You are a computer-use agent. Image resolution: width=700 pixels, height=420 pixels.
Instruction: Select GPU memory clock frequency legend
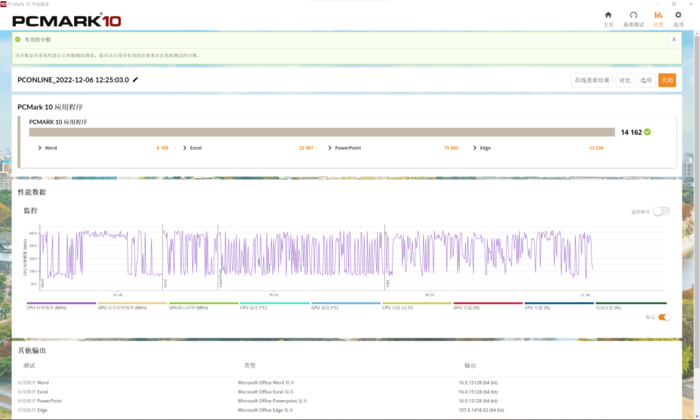pos(132,306)
